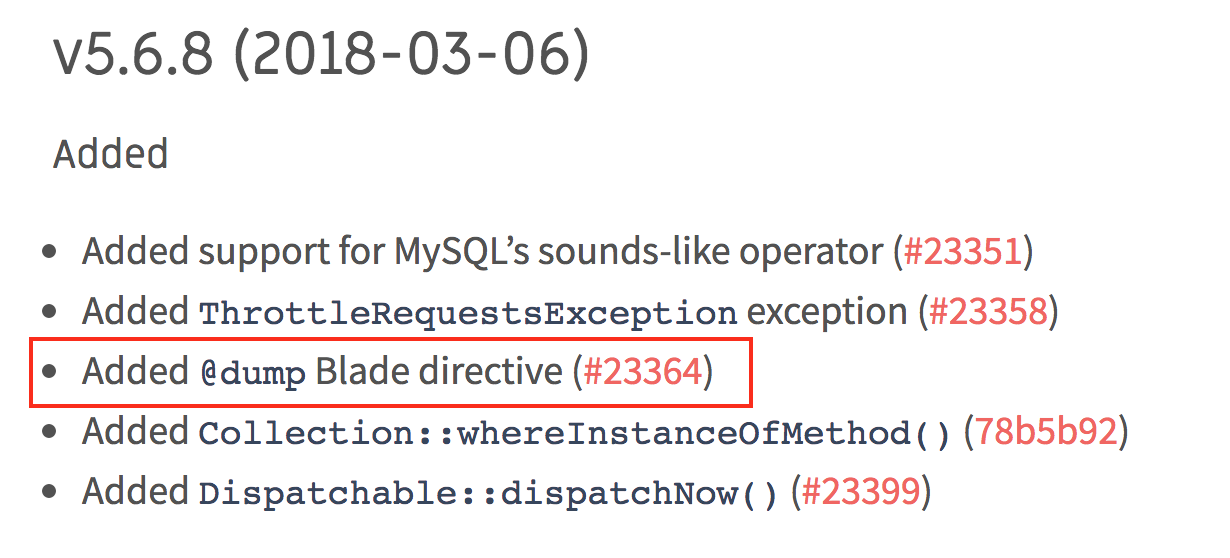Click the "Added support for MySQL's" text

(306, 252)
